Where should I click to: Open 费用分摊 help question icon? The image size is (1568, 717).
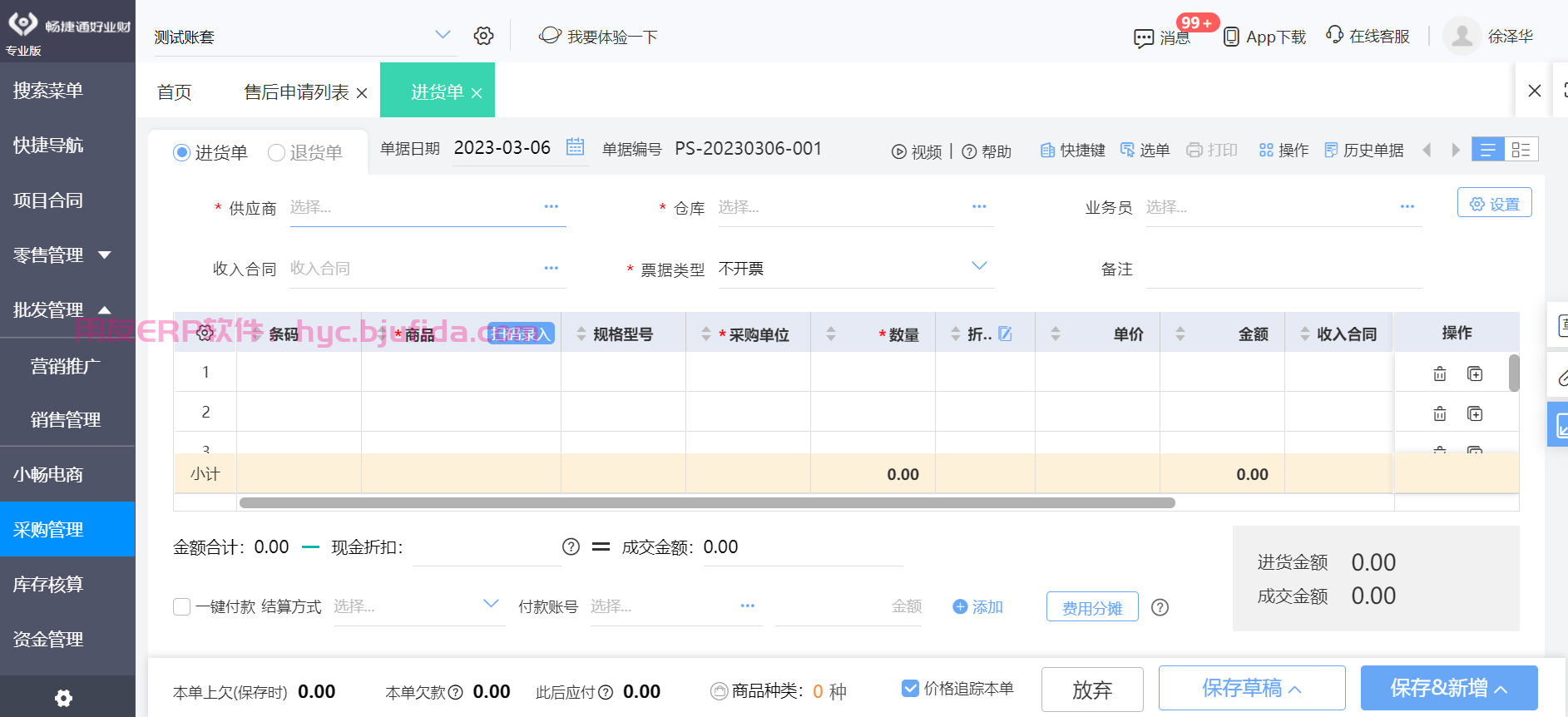(x=1160, y=607)
